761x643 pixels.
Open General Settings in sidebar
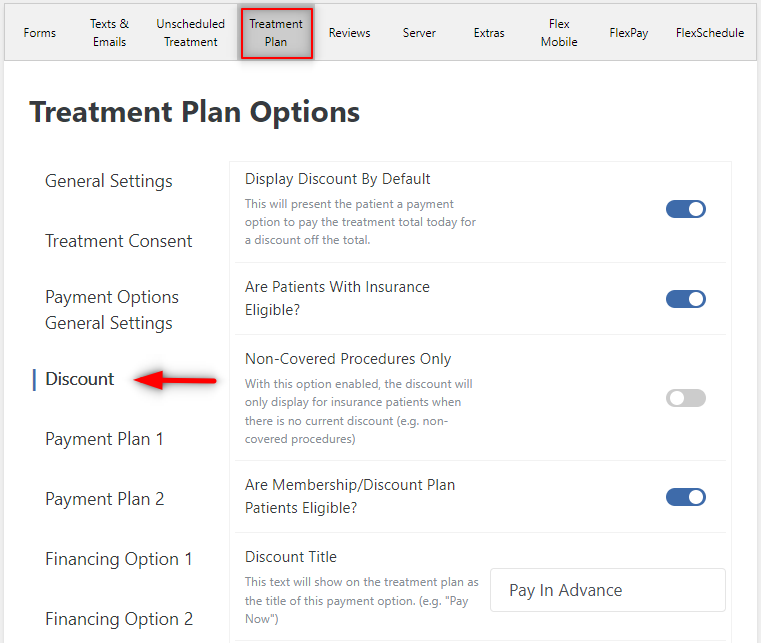(109, 181)
